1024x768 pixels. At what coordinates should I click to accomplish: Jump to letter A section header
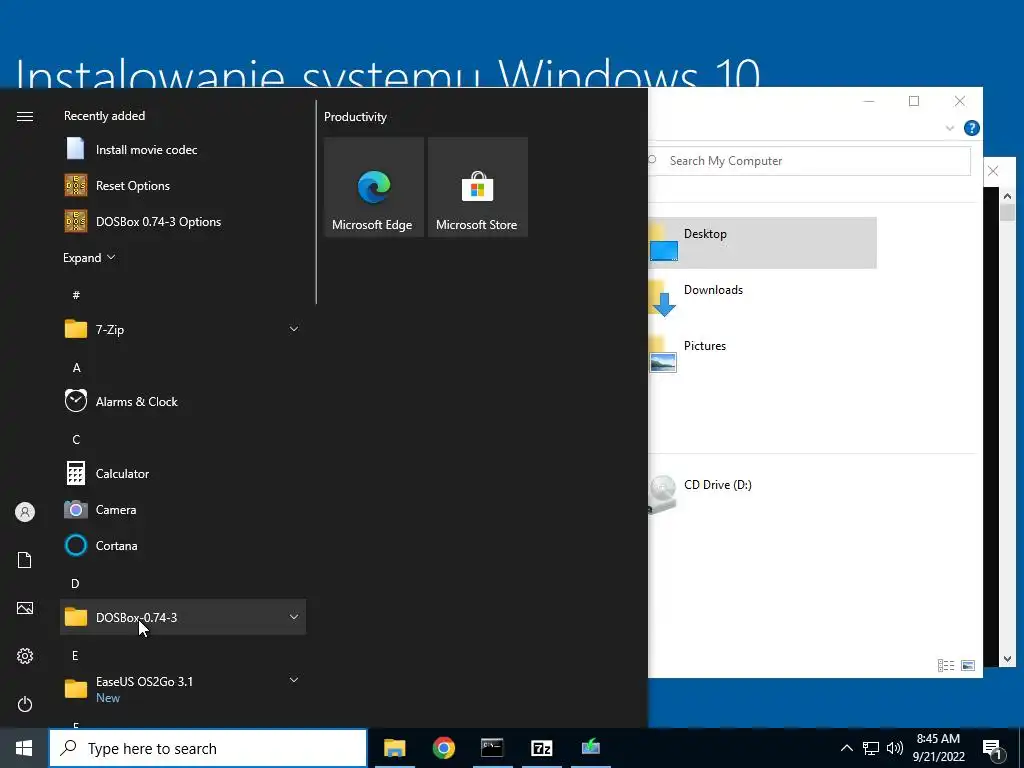(76, 368)
